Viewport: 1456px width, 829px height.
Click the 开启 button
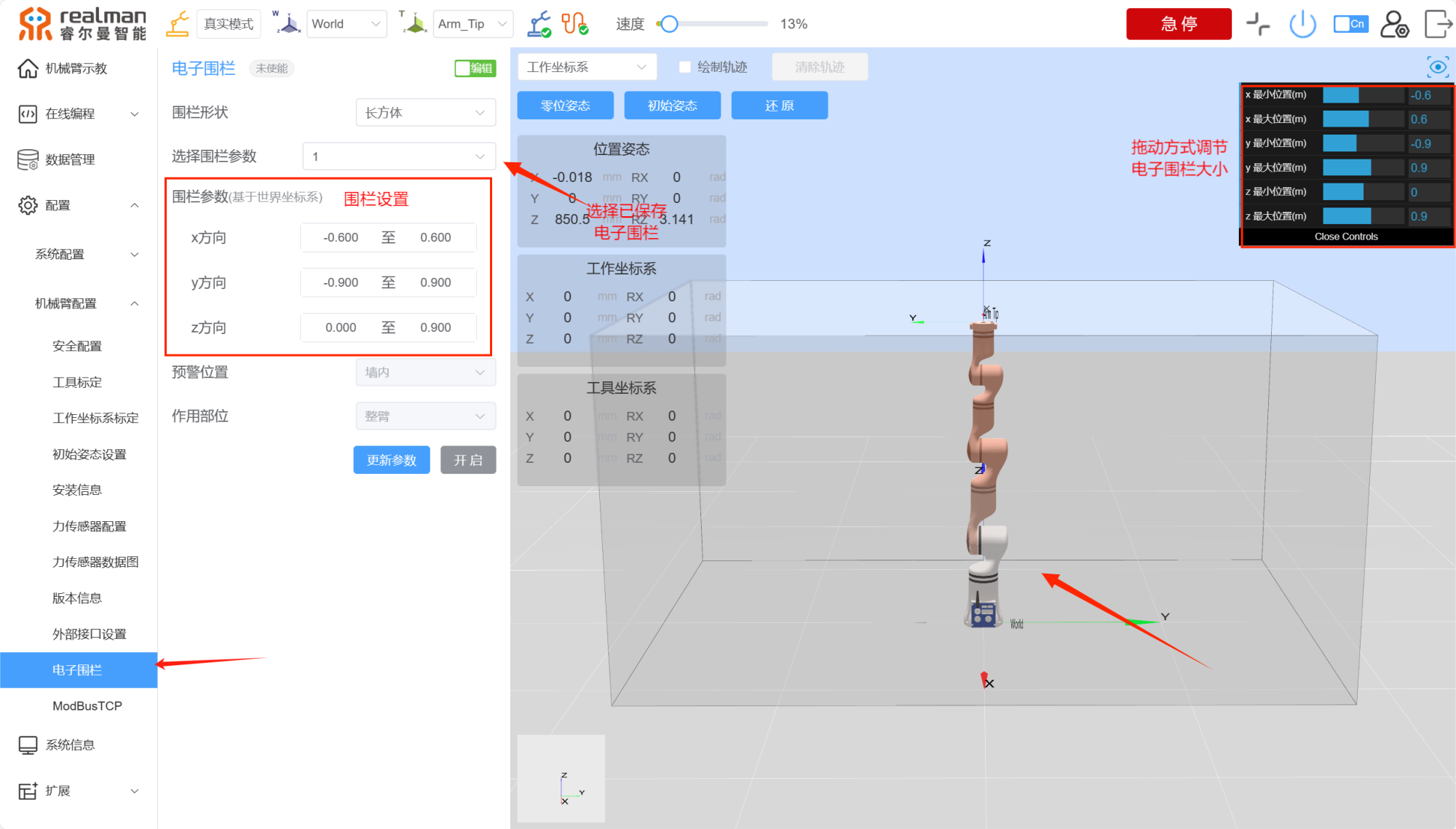coord(468,460)
